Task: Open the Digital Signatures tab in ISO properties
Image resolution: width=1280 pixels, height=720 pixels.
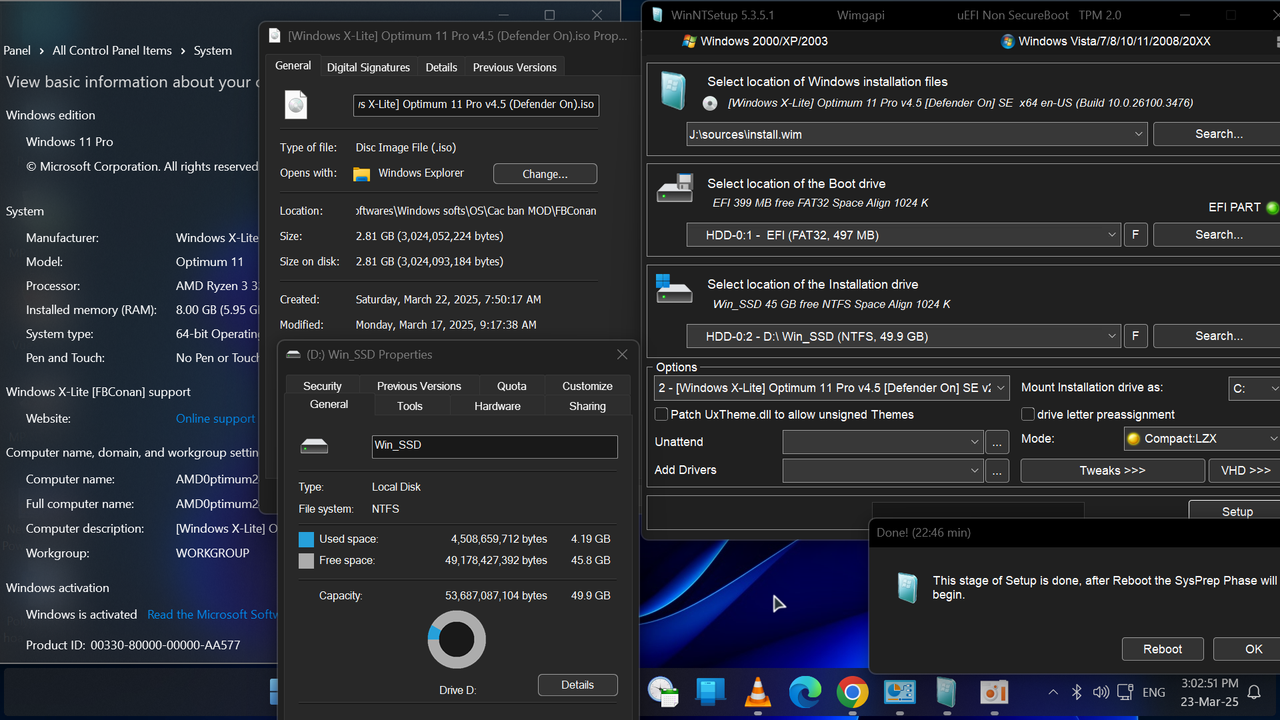Action: click(368, 67)
